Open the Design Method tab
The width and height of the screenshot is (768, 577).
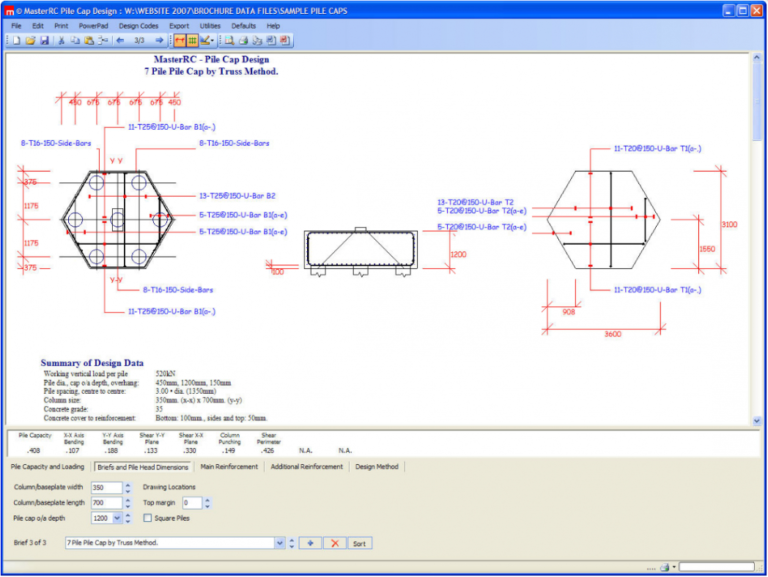point(377,467)
